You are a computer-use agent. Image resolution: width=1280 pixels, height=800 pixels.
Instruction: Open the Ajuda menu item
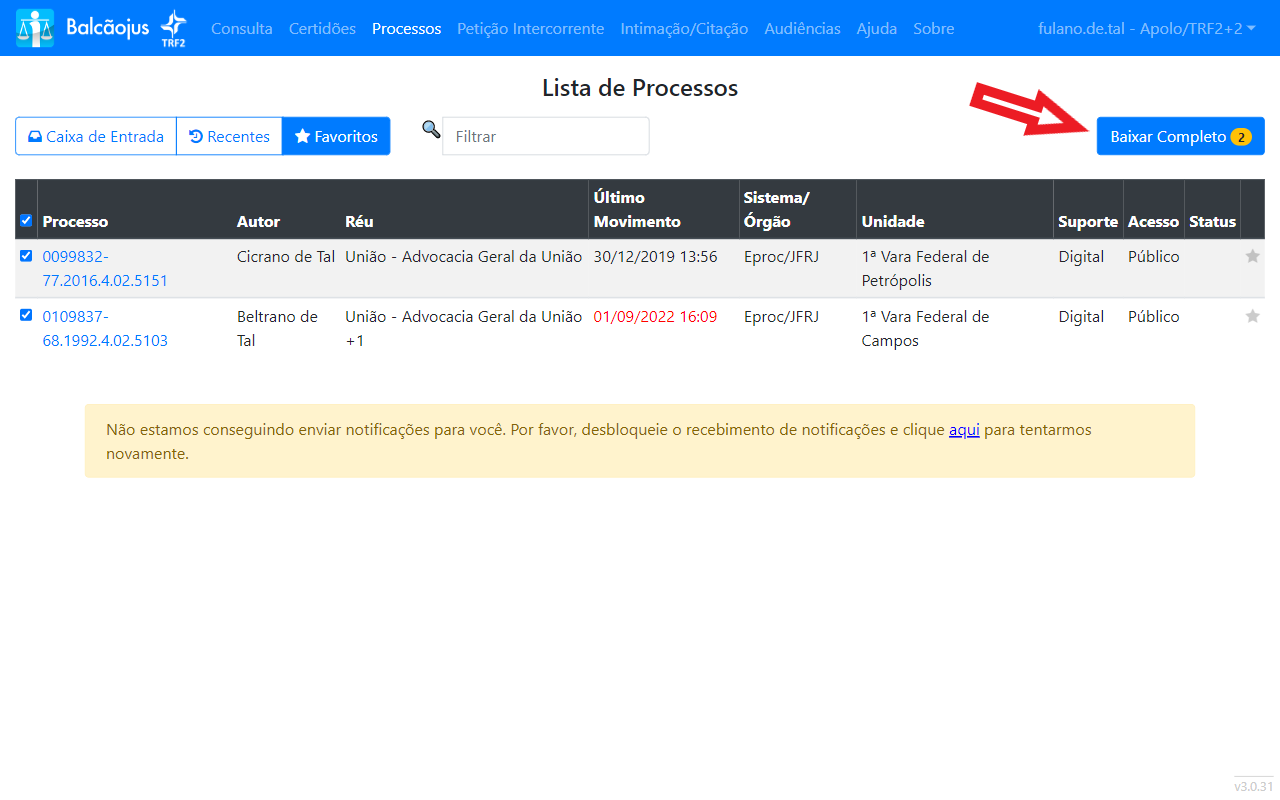[877, 29]
